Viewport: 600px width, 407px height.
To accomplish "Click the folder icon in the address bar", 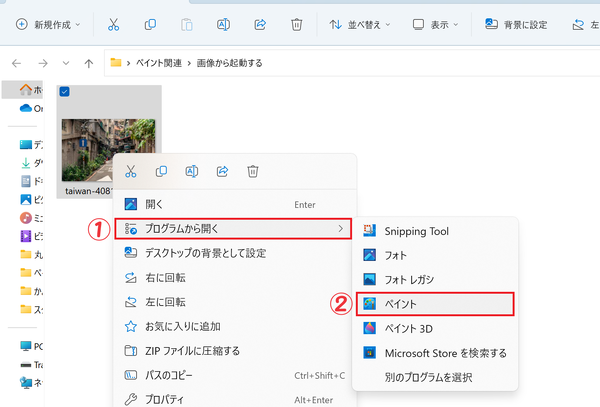I will (x=116, y=62).
